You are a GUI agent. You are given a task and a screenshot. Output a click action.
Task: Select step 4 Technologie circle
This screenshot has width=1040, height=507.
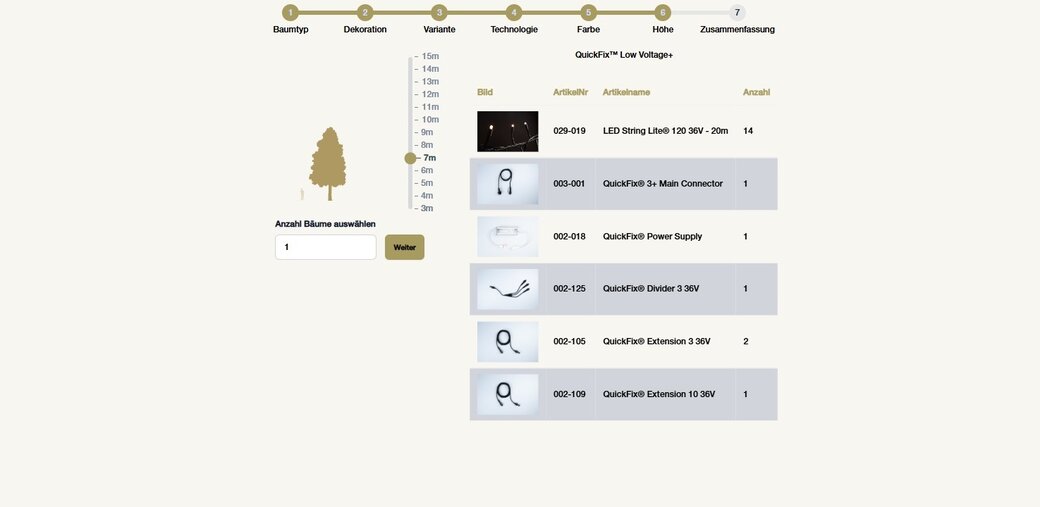tap(514, 13)
